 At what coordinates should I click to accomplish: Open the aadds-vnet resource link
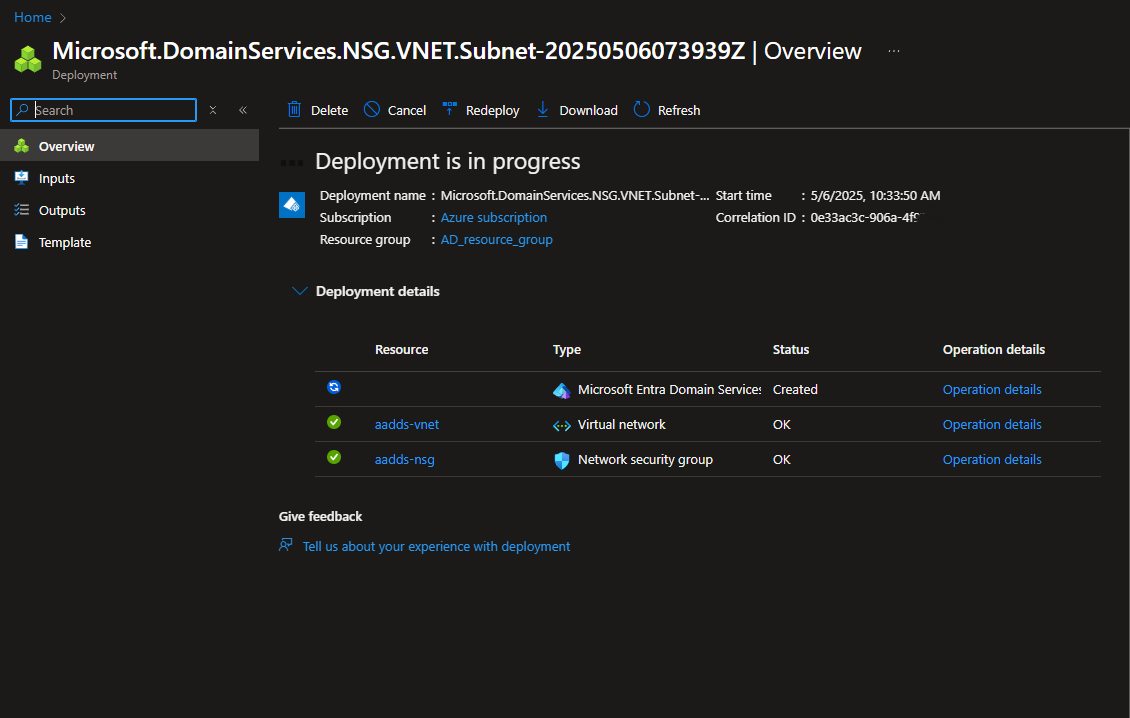(x=407, y=424)
